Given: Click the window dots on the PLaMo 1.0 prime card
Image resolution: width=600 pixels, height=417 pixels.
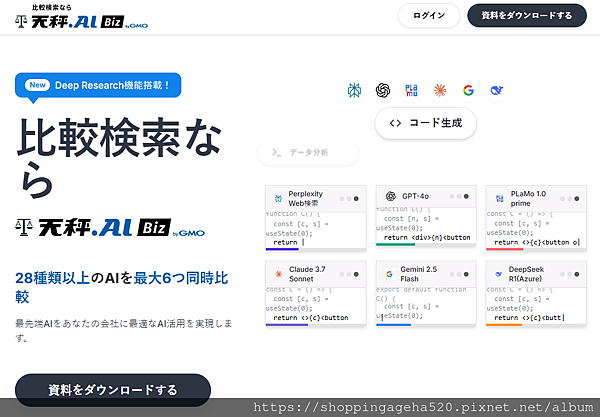Looking at the screenshot, I should (570, 199).
